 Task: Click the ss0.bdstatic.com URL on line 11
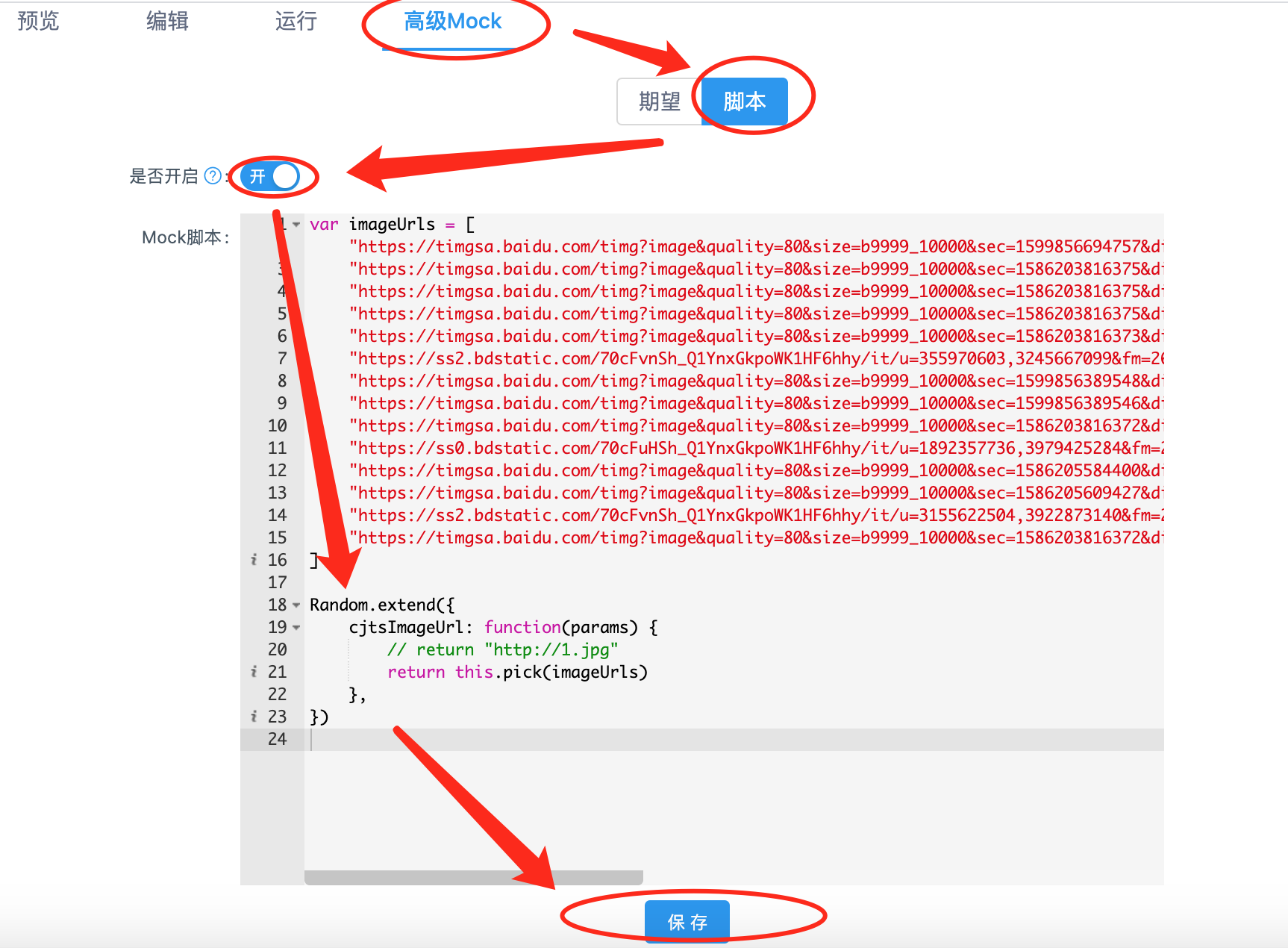756,449
